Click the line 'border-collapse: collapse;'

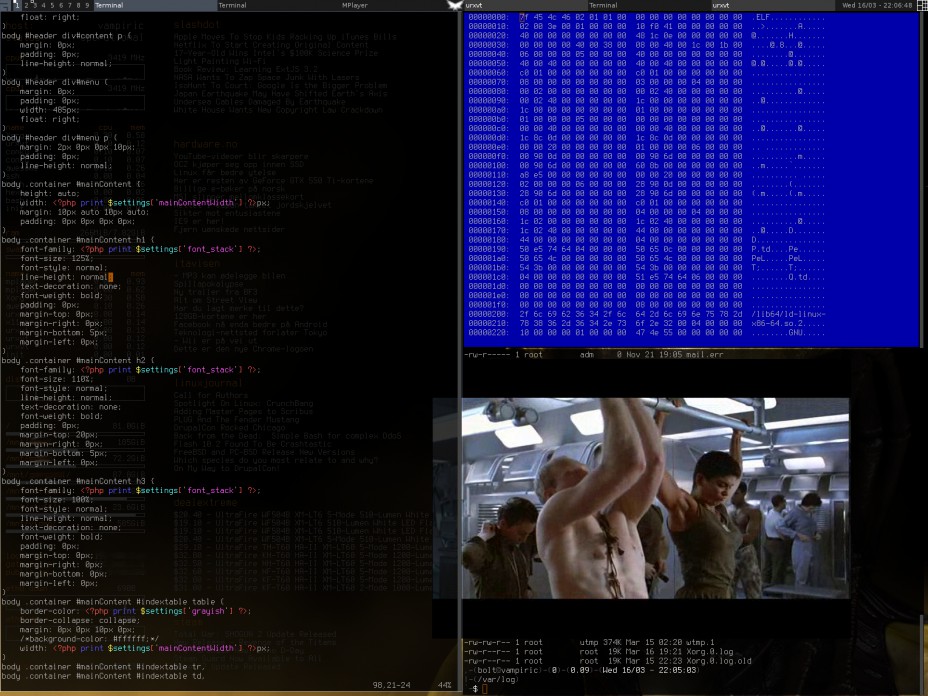[80, 621]
